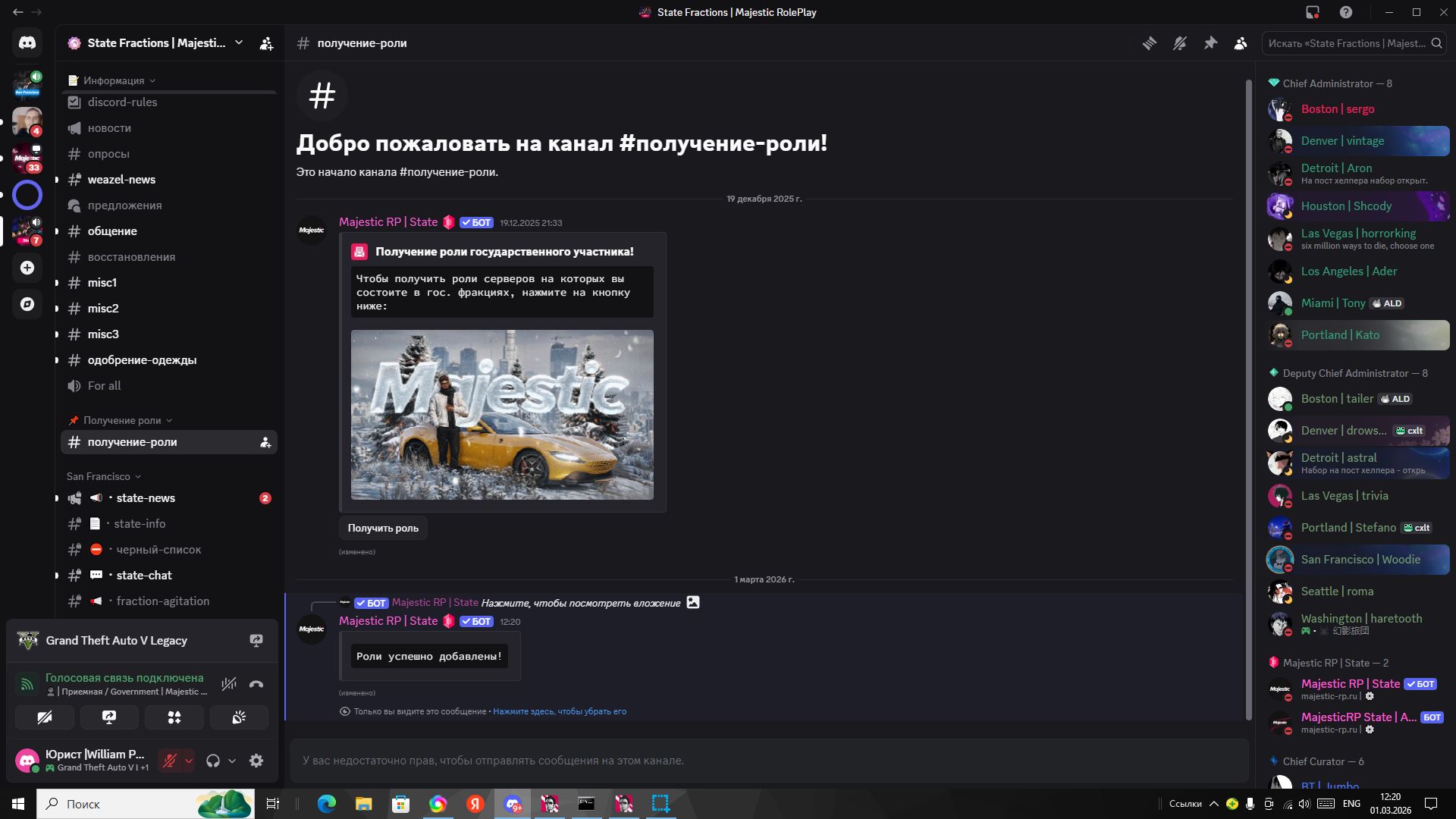Image resolution: width=1456 pixels, height=819 pixels.
Task: Toggle member list visibility
Action: coord(1241,43)
